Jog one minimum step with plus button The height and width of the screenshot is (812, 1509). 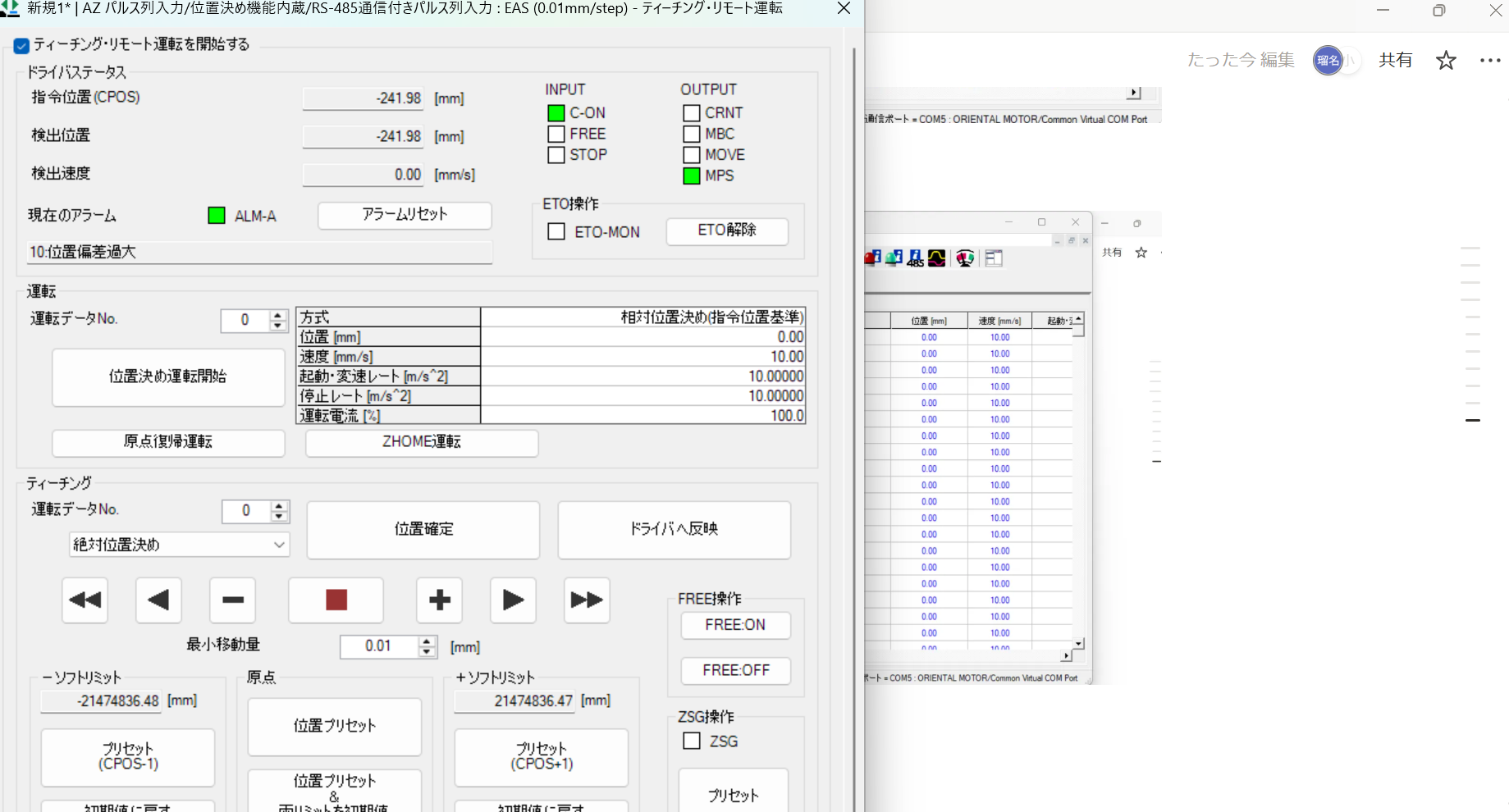click(x=439, y=600)
